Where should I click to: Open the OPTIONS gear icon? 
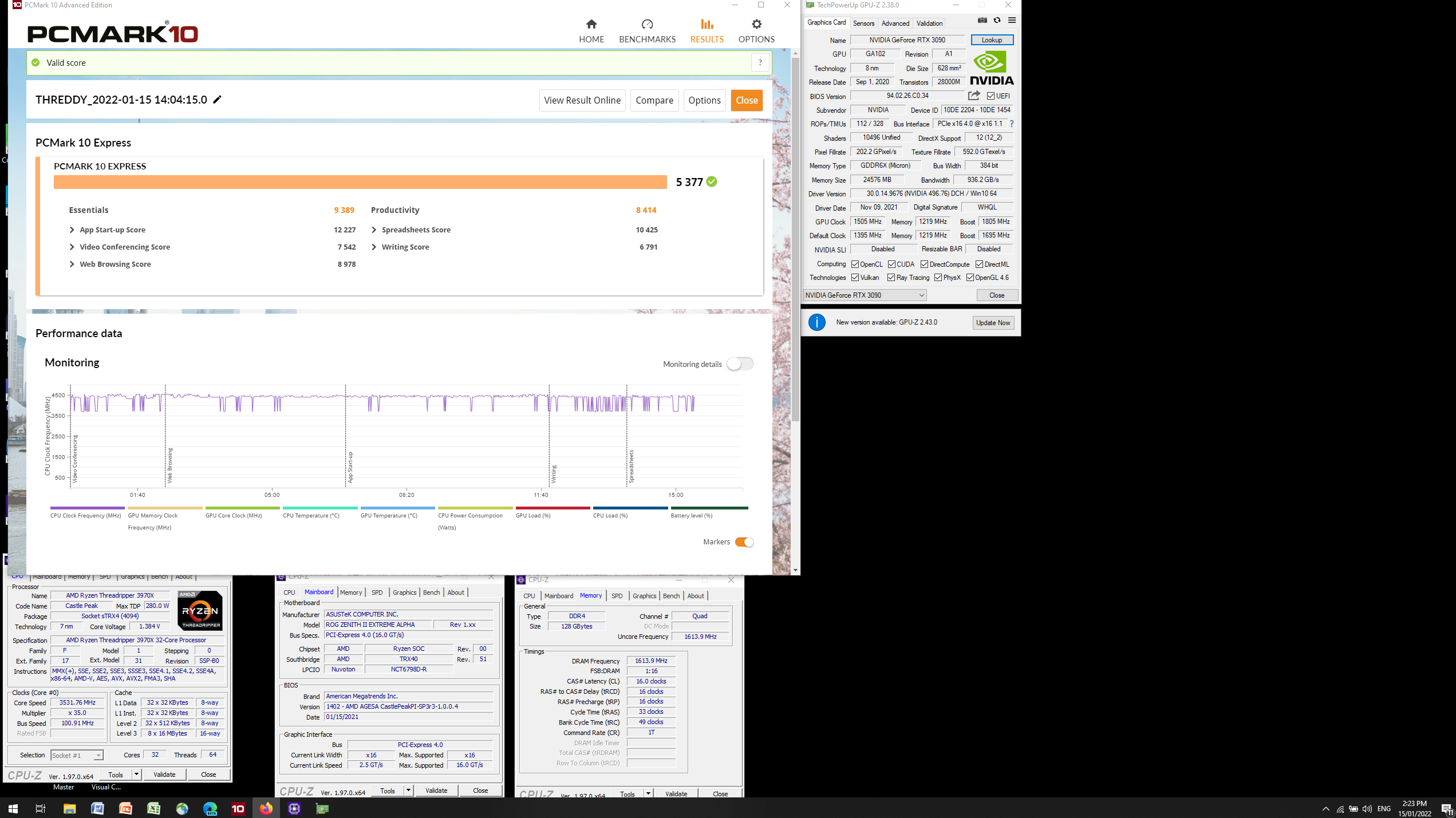coord(756,24)
